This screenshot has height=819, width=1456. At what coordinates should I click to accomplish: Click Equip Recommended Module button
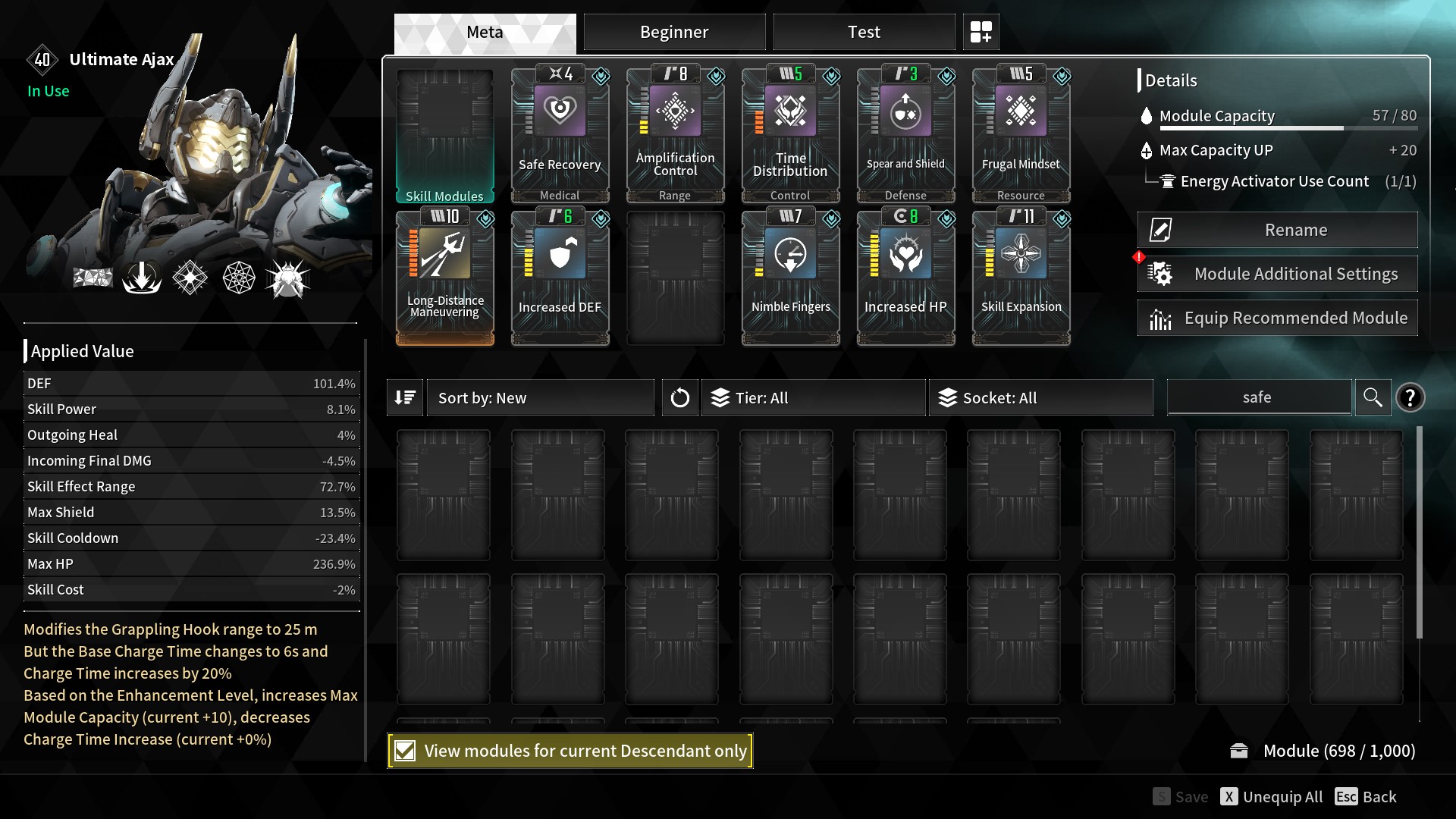click(x=1278, y=318)
